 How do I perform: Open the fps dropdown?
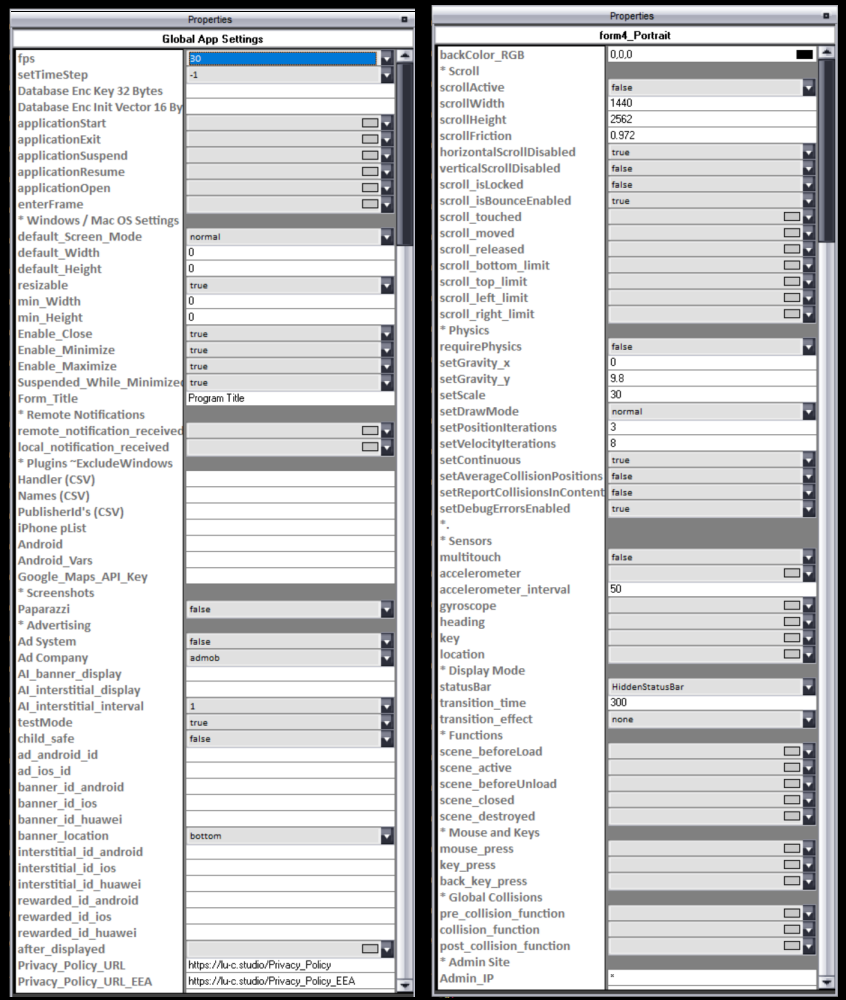[x=387, y=58]
